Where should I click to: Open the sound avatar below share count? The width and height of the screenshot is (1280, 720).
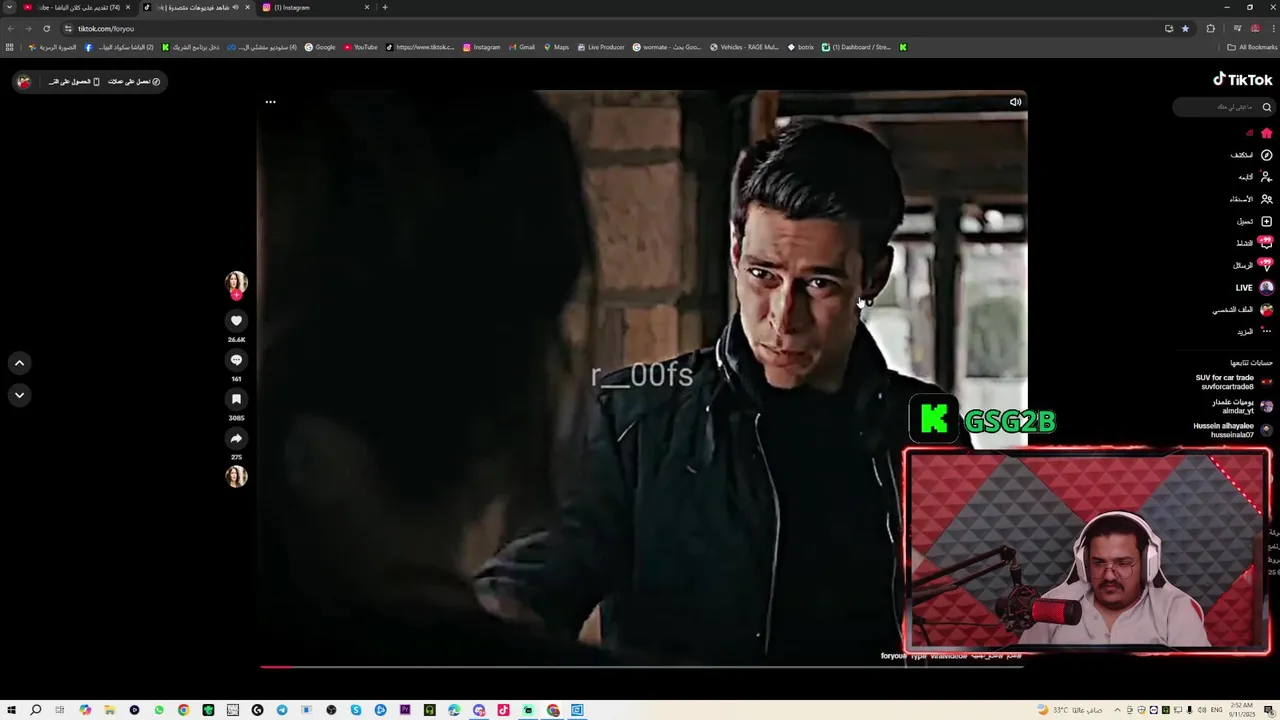coord(236,476)
